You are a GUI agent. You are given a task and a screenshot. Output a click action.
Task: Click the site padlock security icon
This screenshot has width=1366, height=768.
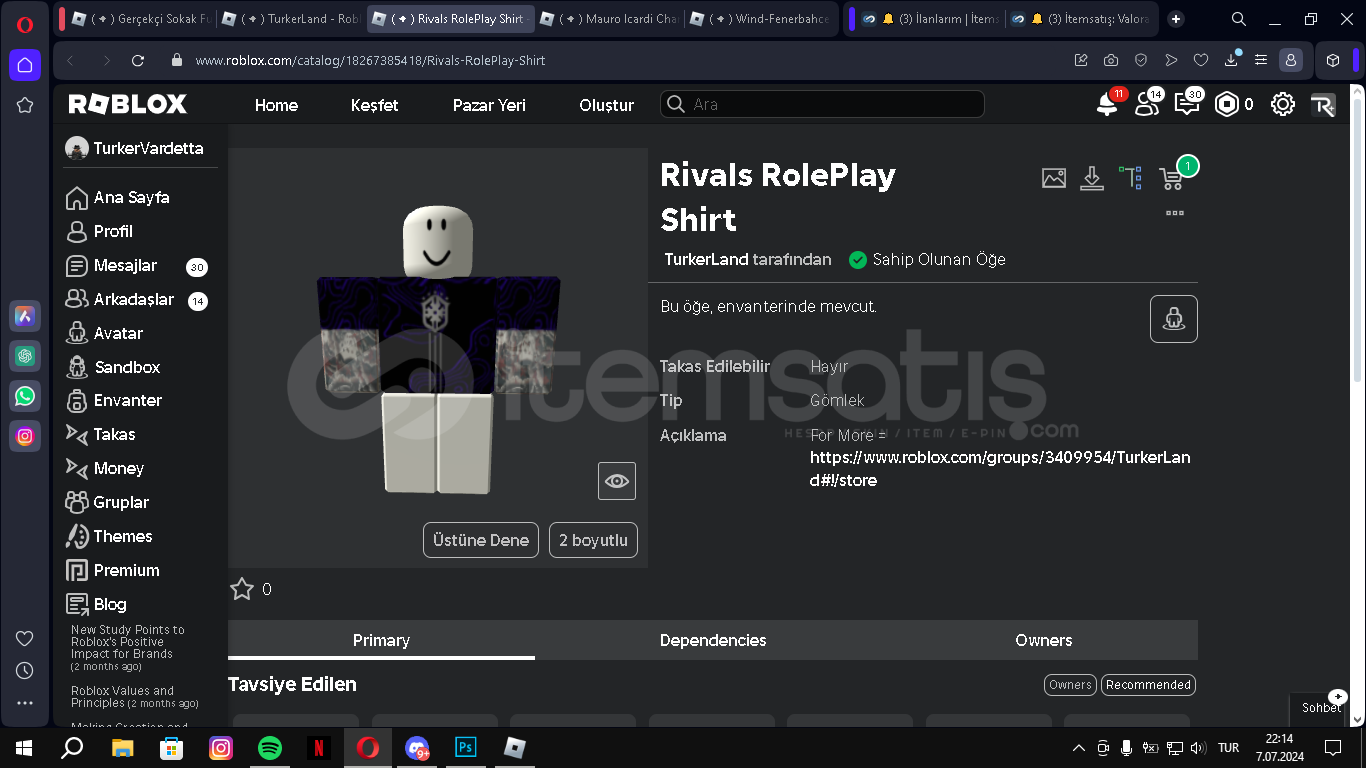[x=177, y=60]
